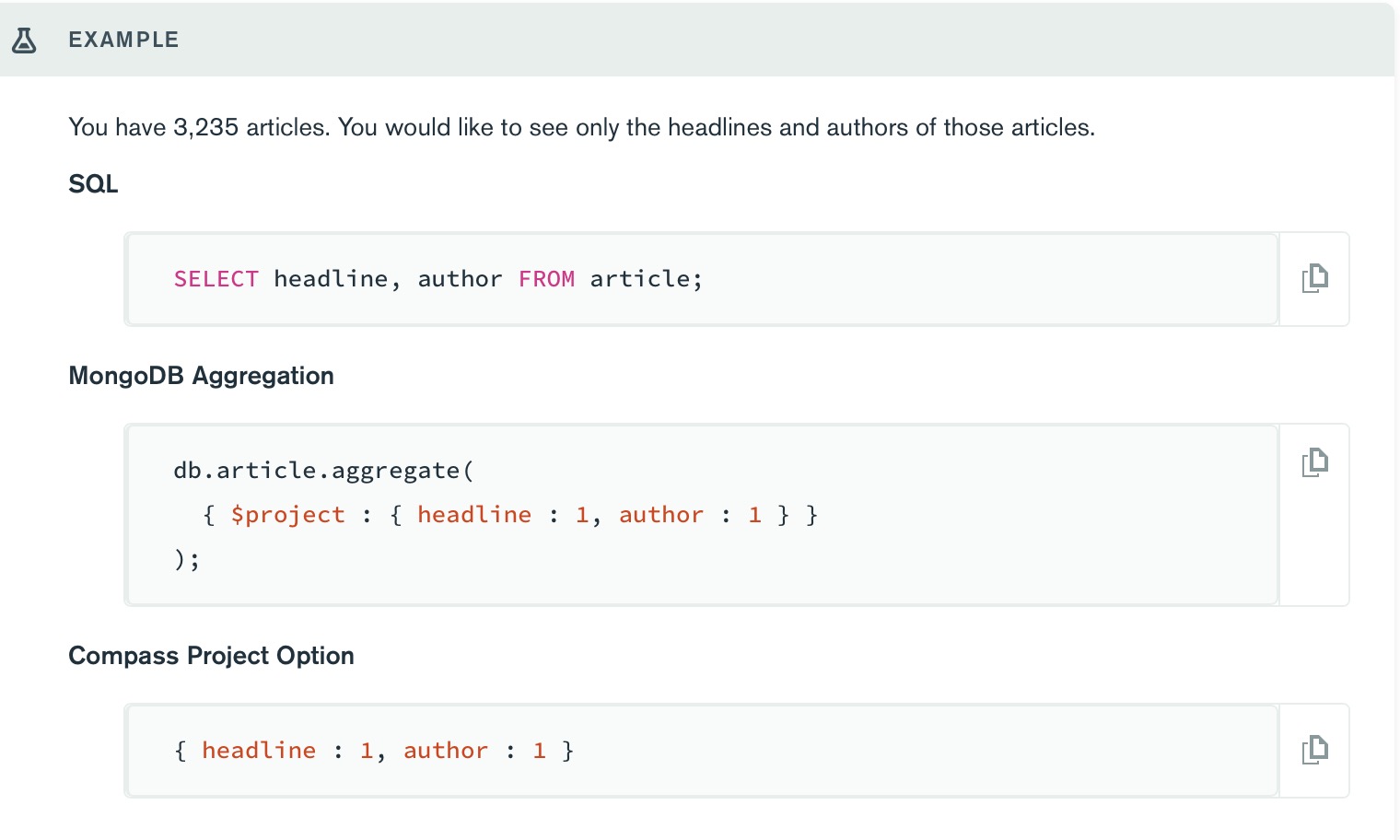Click the flask icon beside EXAMPLE
Image resolution: width=1400 pixels, height=840 pixels.
point(24,40)
